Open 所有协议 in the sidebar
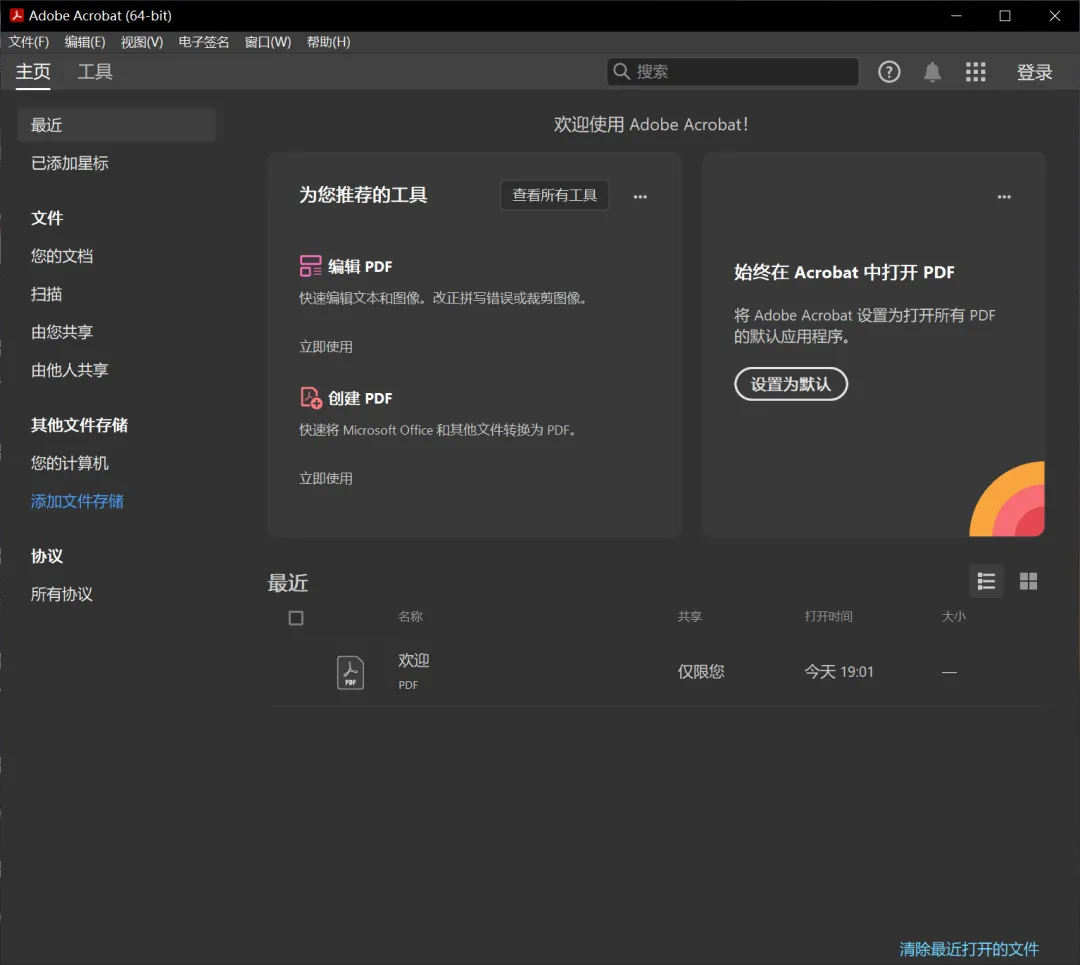Image resolution: width=1080 pixels, height=965 pixels. tap(61, 594)
